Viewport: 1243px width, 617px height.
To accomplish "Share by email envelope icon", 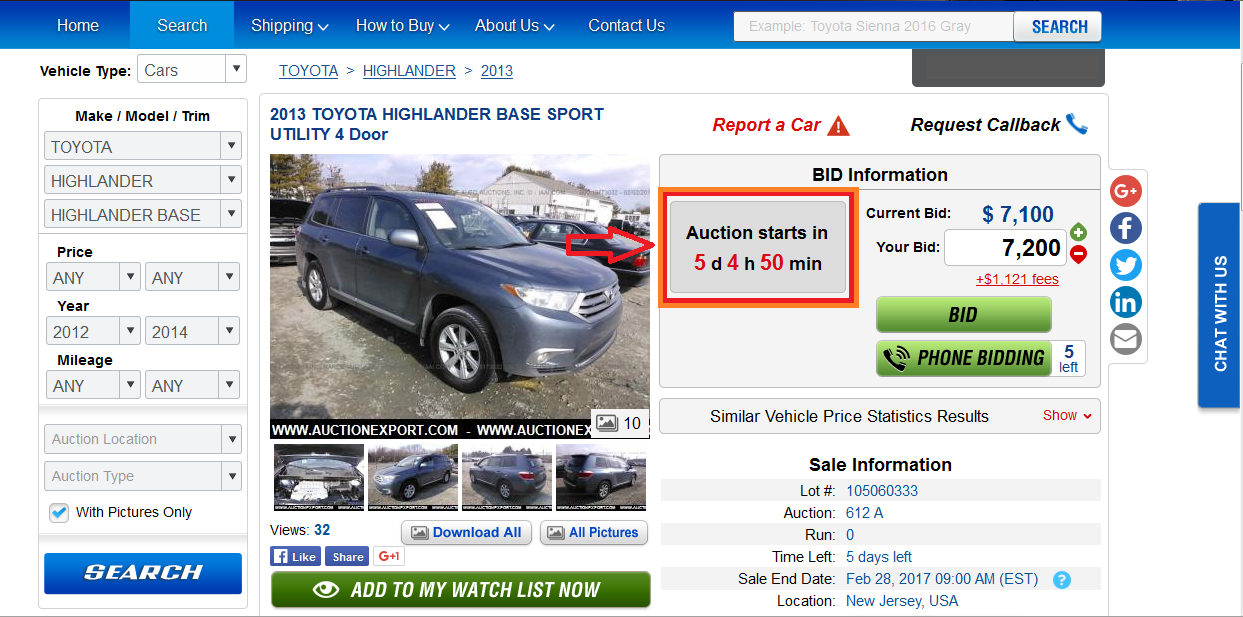I will (x=1126, y=339).
